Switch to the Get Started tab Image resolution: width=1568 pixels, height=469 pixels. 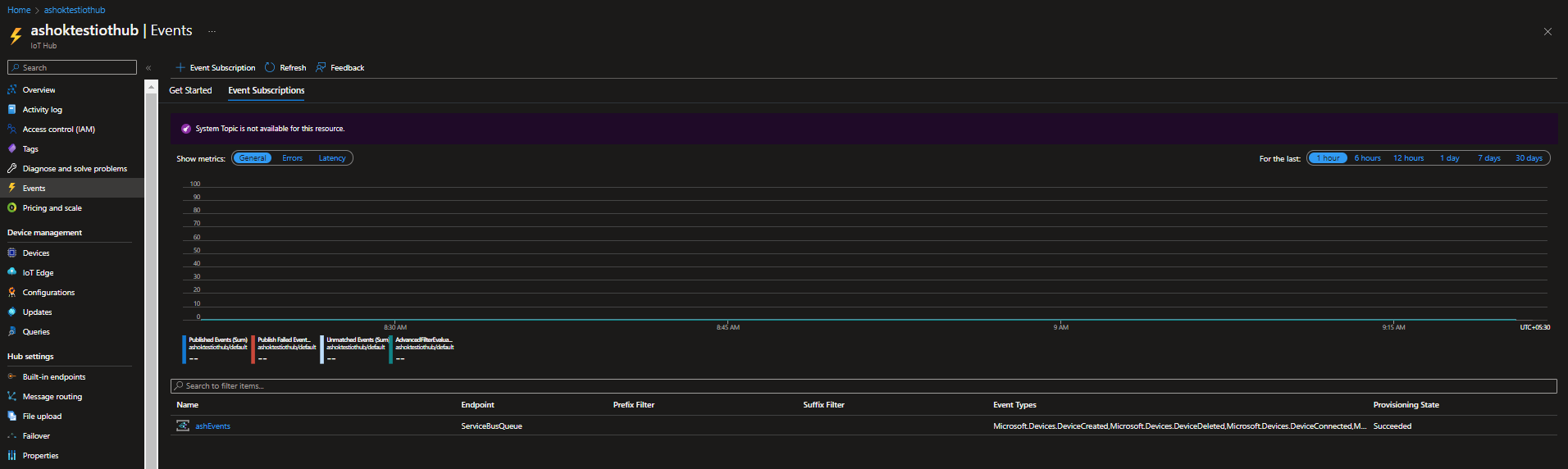coord(190,90)
